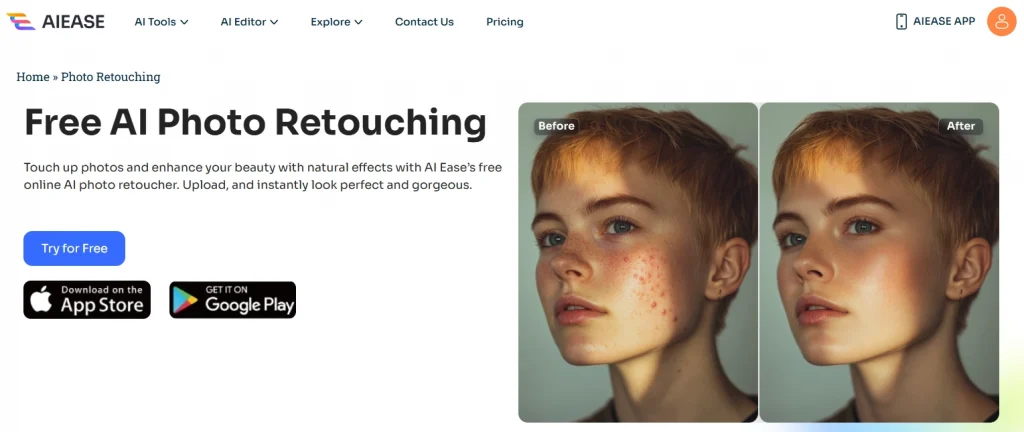Viewport: 1024px width, 432px height.
Task: Click the phone icon beside AIEASE APP
Action: pyautogui.click(x=901, y=21)
